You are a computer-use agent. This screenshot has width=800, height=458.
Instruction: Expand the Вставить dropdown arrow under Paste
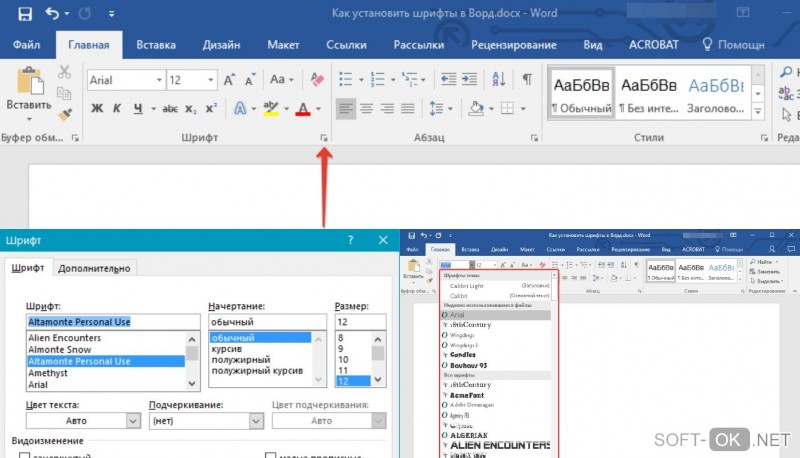(29, 119)
